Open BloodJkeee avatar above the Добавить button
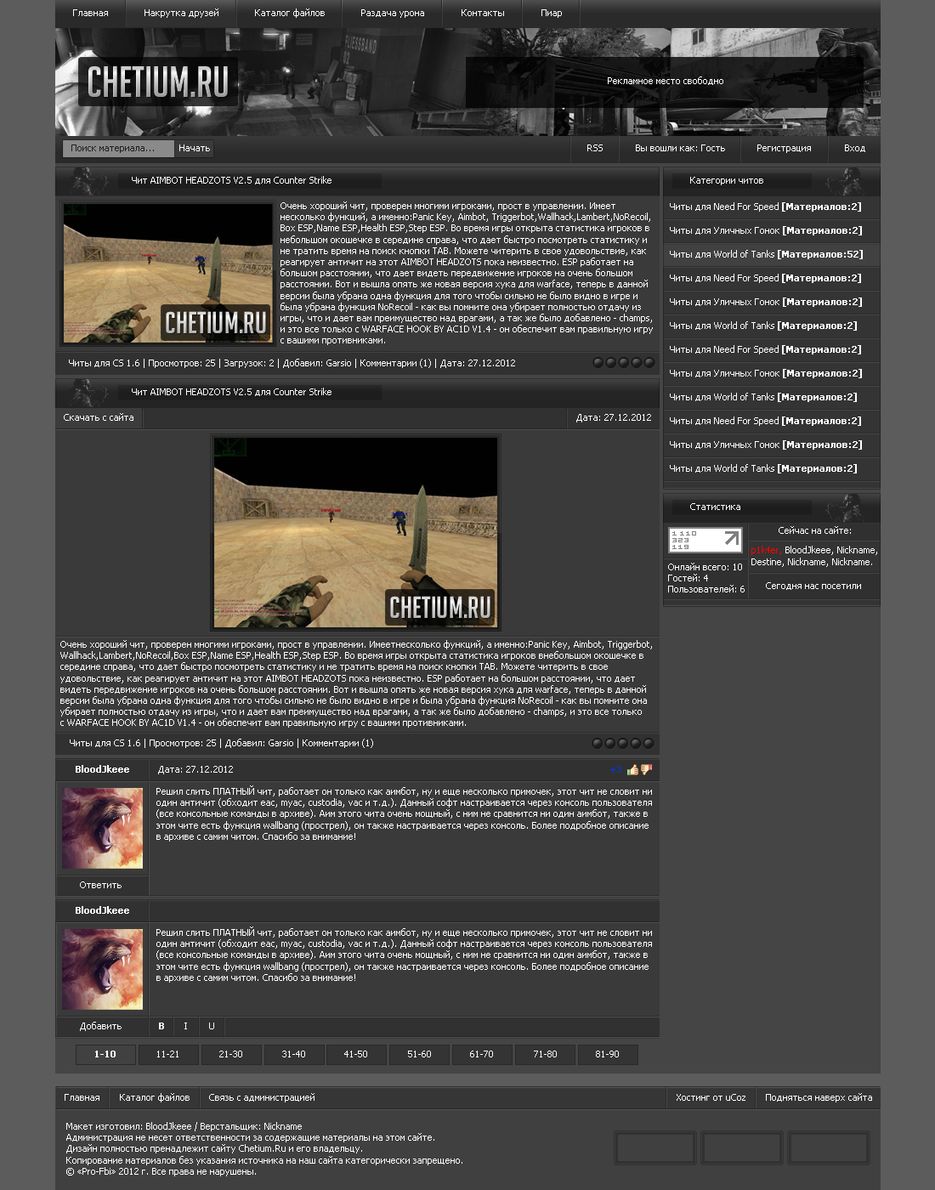This screenshot has height=1190, width=935. pyautogui.click(x=102, y=969)
